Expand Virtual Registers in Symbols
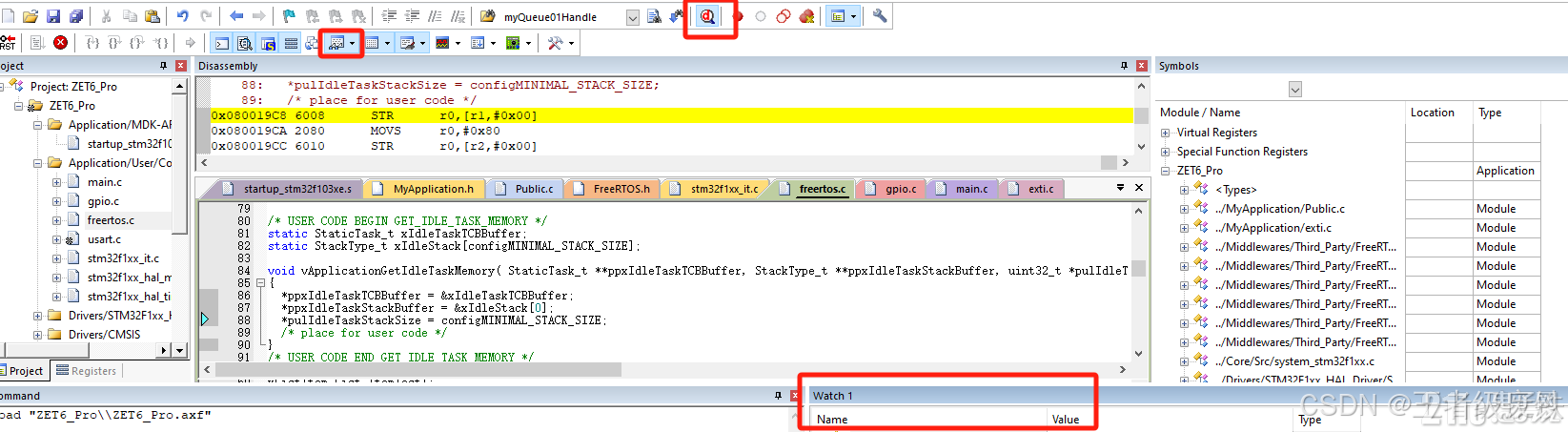The image size is (1568, 432). tap(1165, 133)
